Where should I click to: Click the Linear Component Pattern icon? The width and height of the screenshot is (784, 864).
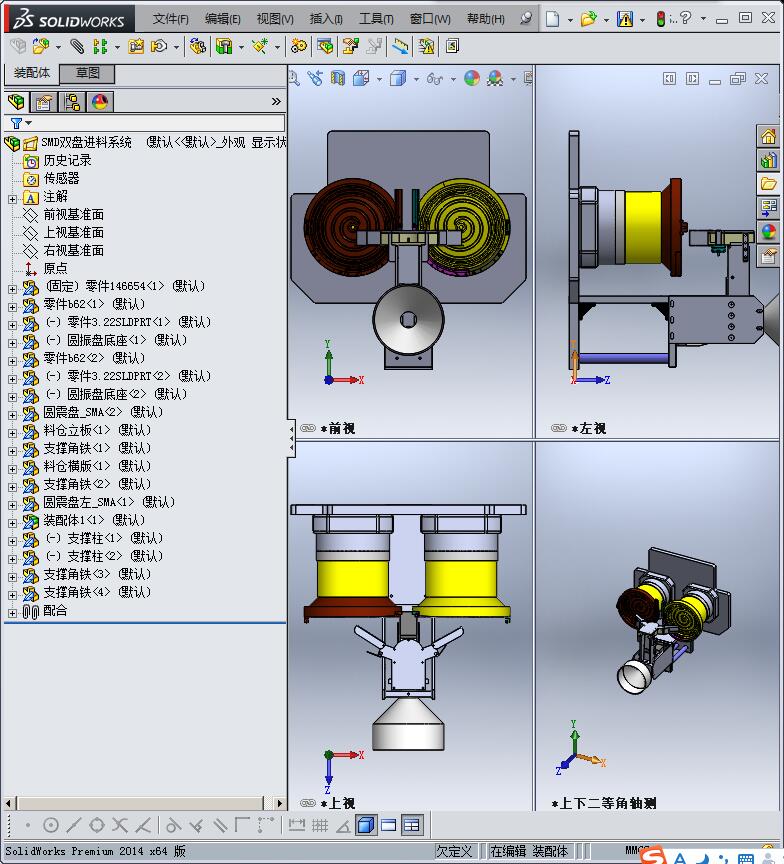click(x=100, y=46)
